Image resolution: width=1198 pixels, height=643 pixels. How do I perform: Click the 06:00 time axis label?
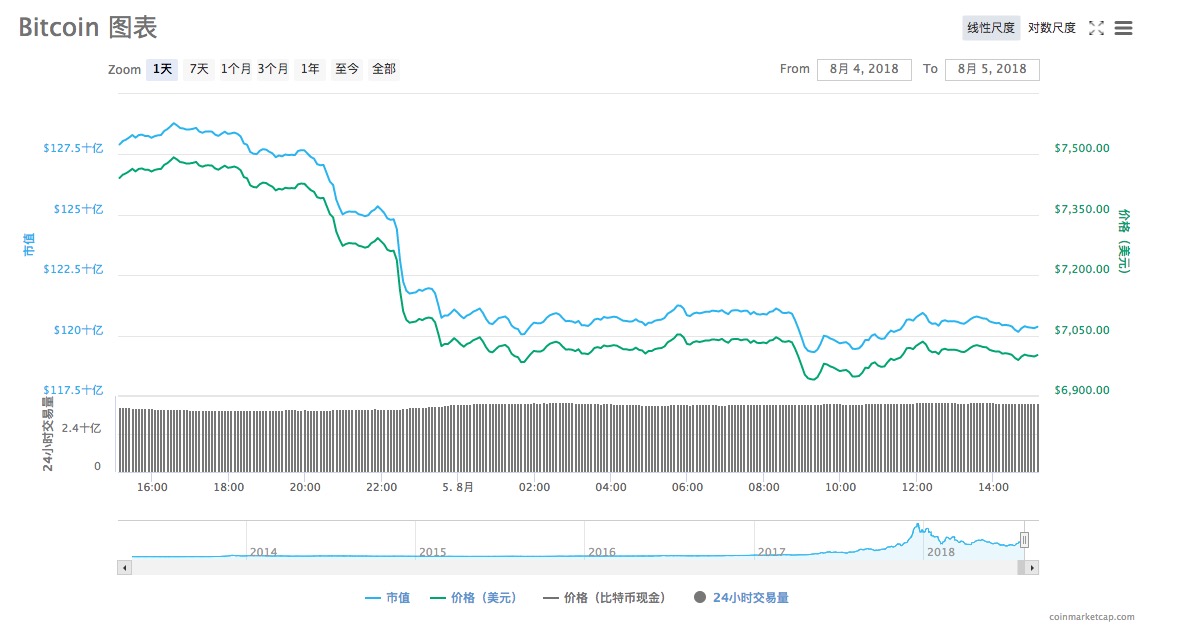click(x=687, y=487)
